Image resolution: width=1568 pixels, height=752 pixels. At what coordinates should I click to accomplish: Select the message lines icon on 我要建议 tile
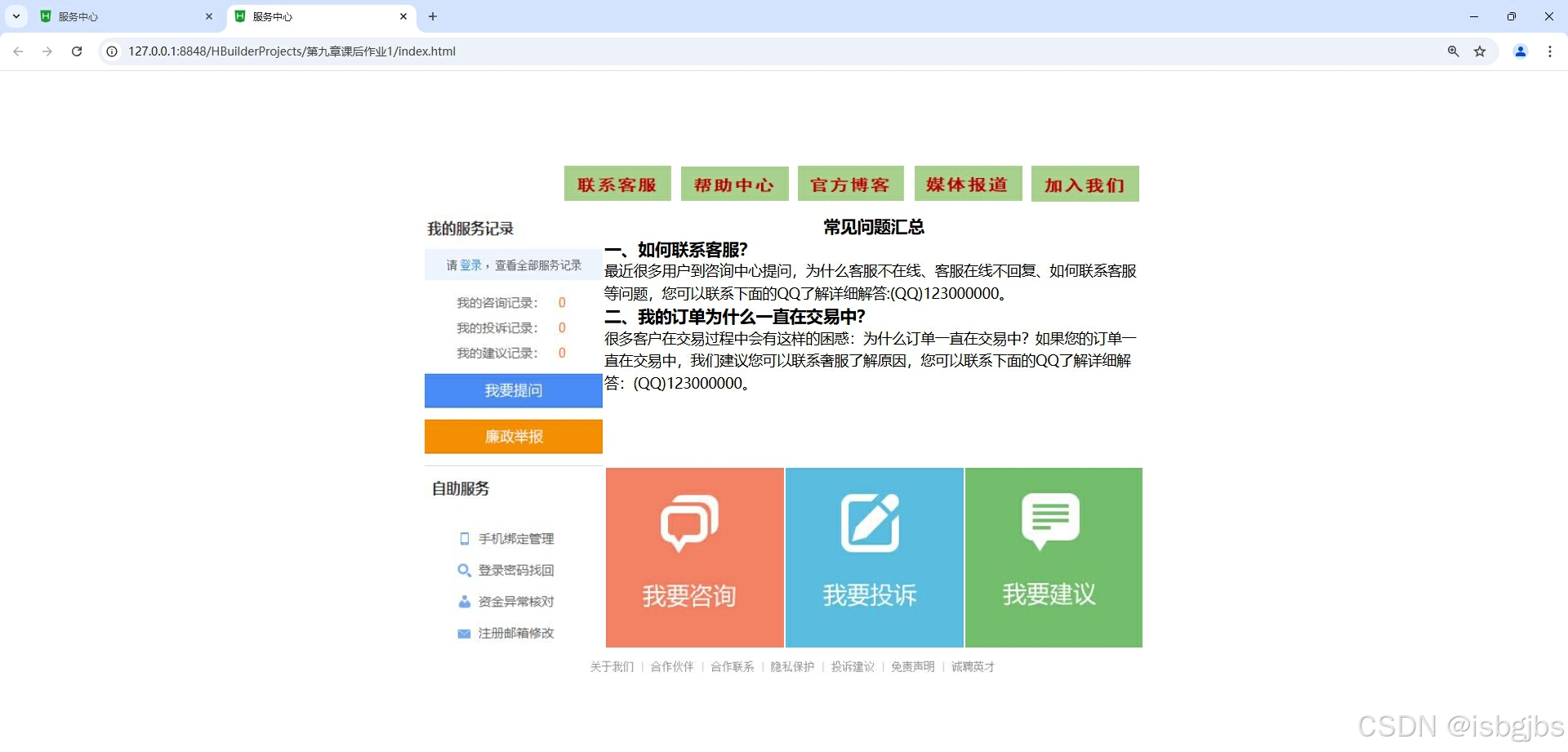pyautogui.click(x=1052, y=520)
